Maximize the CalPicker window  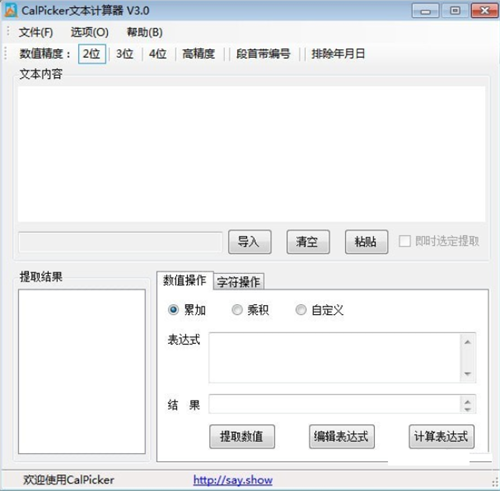click(x=455, y=11)
